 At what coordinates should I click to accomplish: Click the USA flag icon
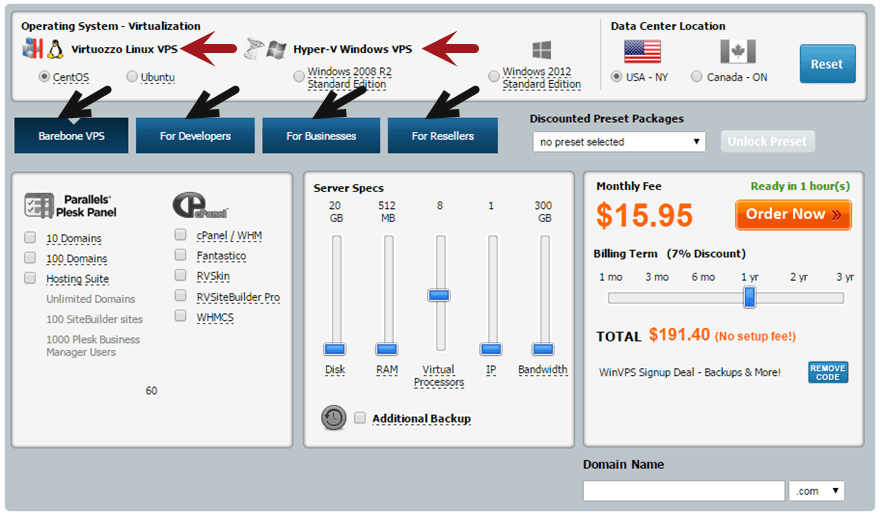pyautogui.click(x=642, y=52)
